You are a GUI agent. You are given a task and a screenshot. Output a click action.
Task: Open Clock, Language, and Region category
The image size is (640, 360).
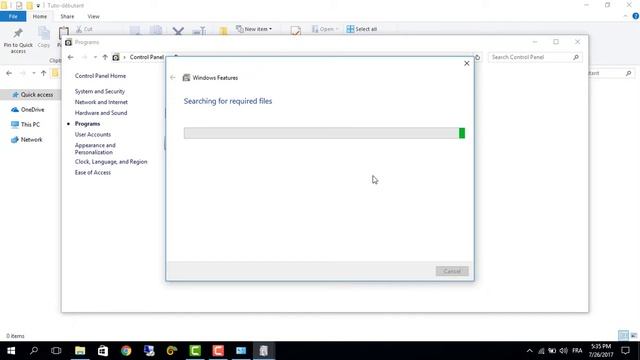pyautogui.click(x=111, y=162)
